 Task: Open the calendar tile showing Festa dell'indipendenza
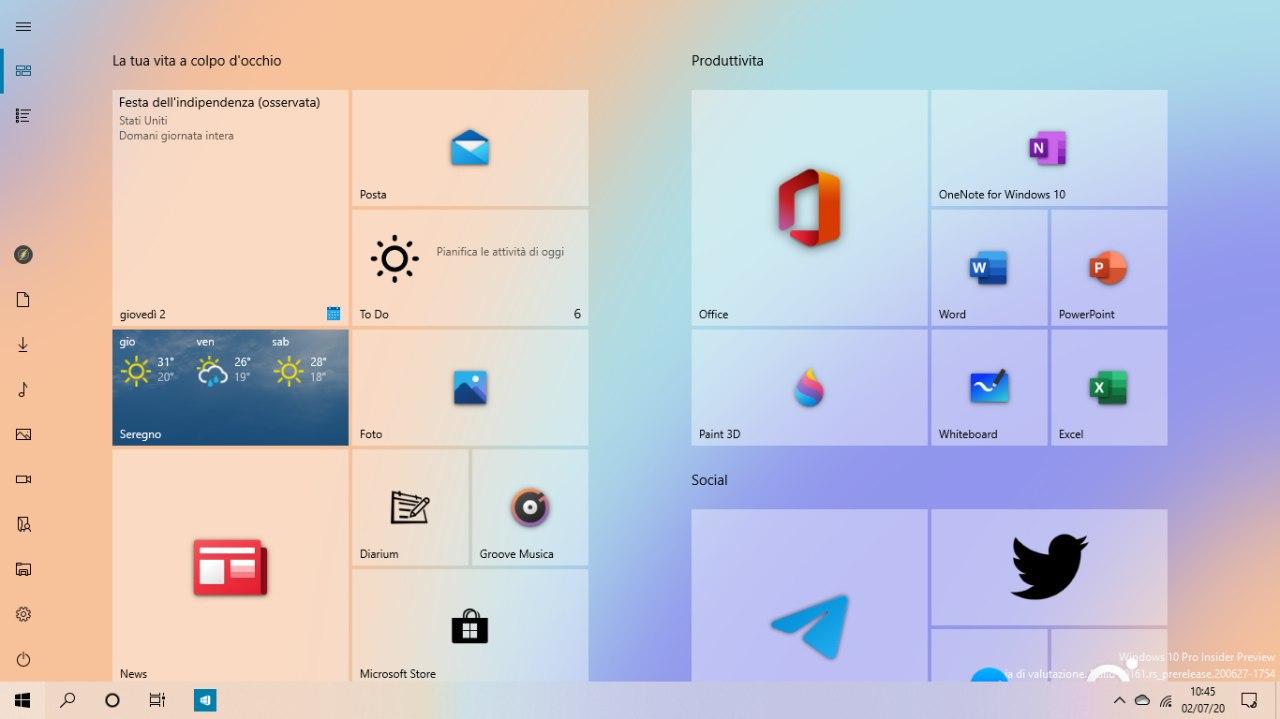(x=230, y=208)
